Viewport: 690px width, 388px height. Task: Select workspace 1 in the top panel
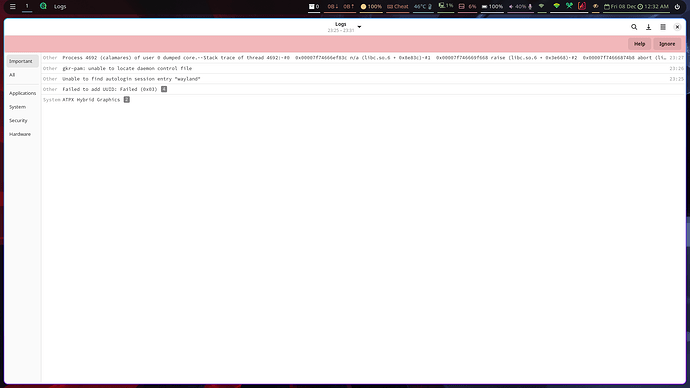pos(27,6)
